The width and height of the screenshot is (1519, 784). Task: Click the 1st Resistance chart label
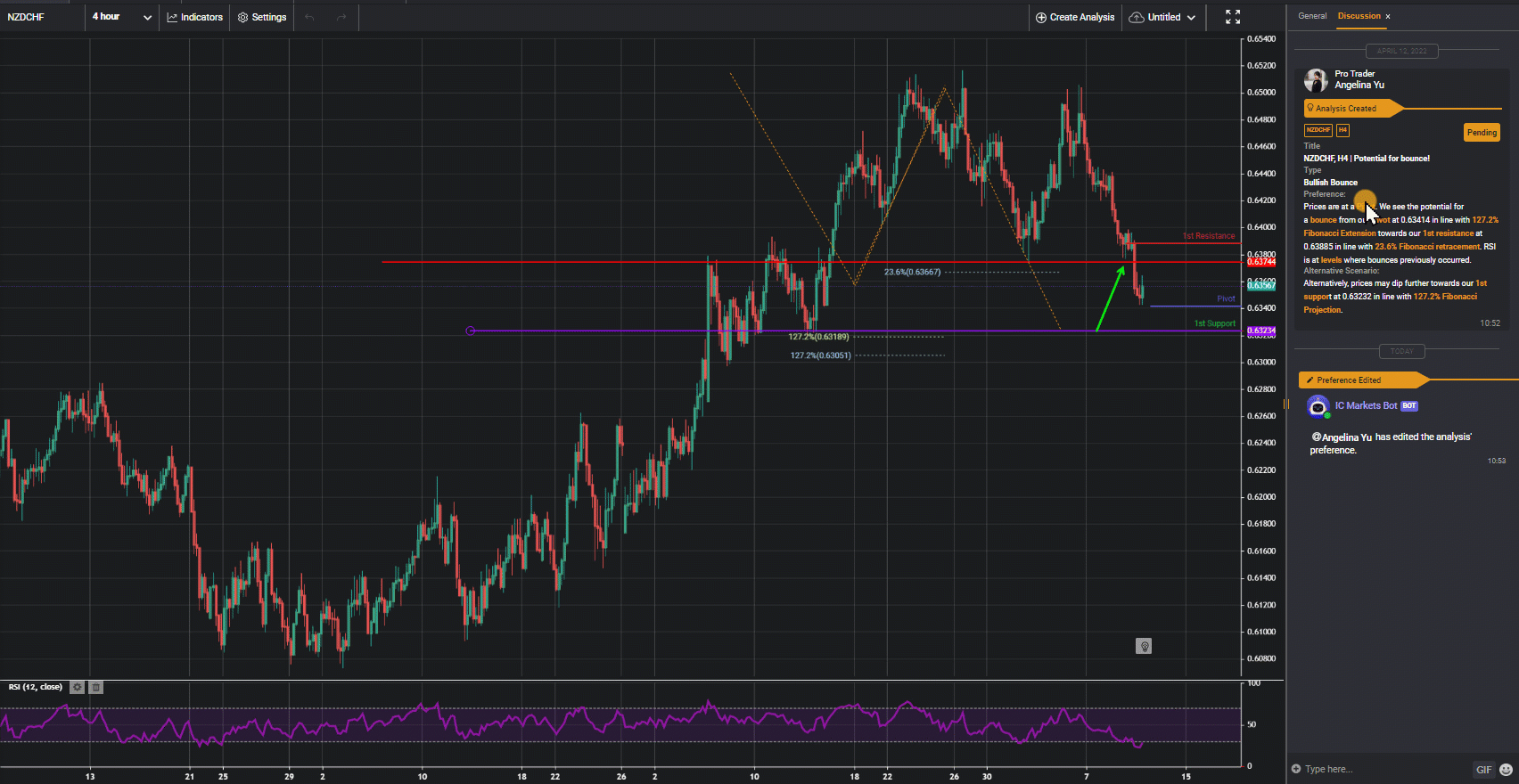(1209, 236)
